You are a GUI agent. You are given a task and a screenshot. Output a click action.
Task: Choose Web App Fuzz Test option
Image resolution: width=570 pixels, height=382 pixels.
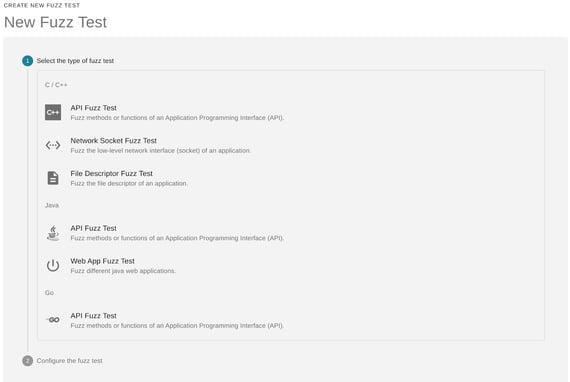[291, 266]
